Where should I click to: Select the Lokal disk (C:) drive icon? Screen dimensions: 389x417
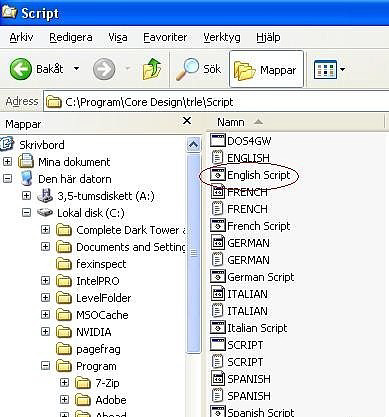click(x=45, y=212)
